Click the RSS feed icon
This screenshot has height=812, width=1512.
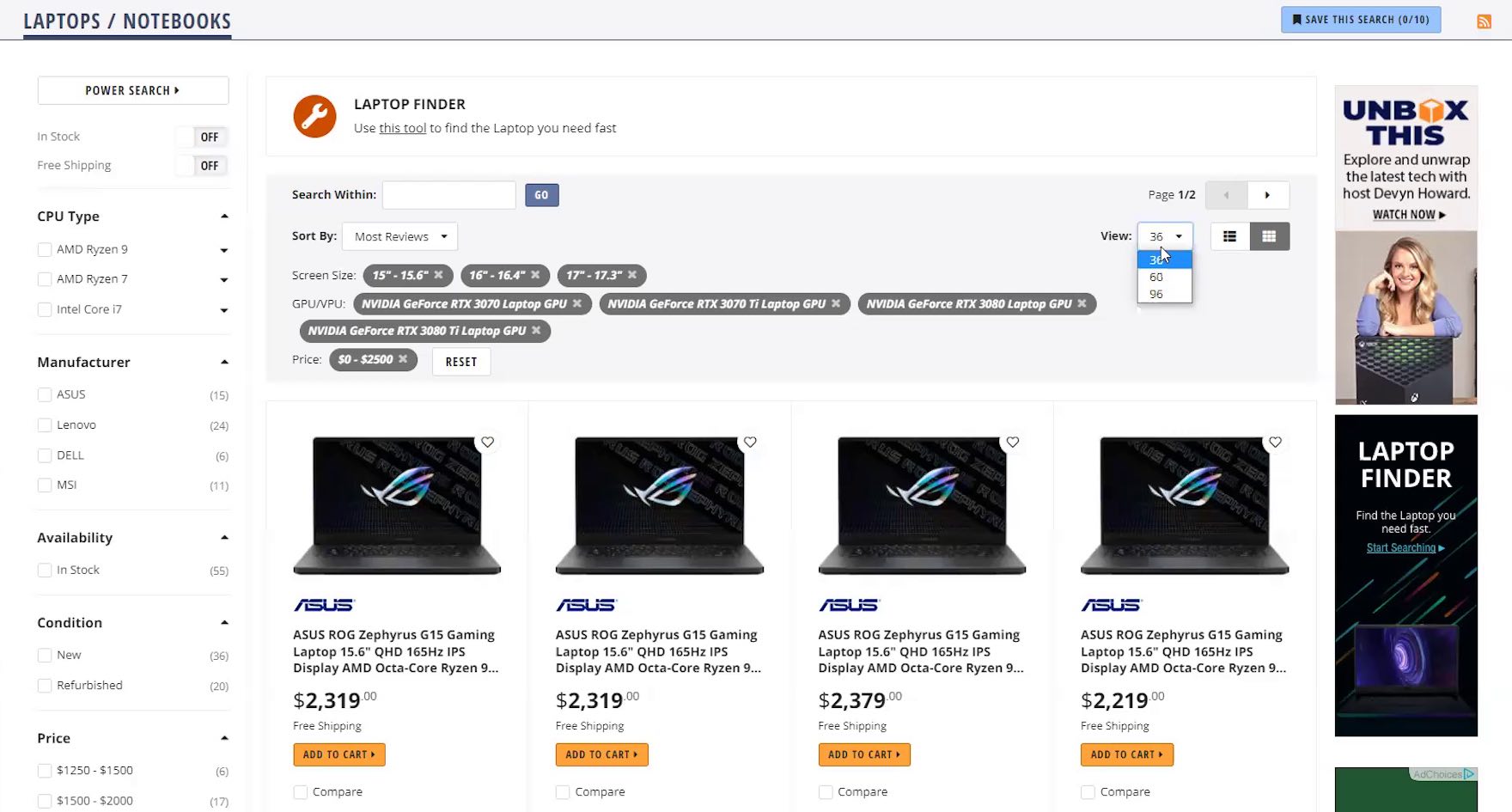point(1484,21)
